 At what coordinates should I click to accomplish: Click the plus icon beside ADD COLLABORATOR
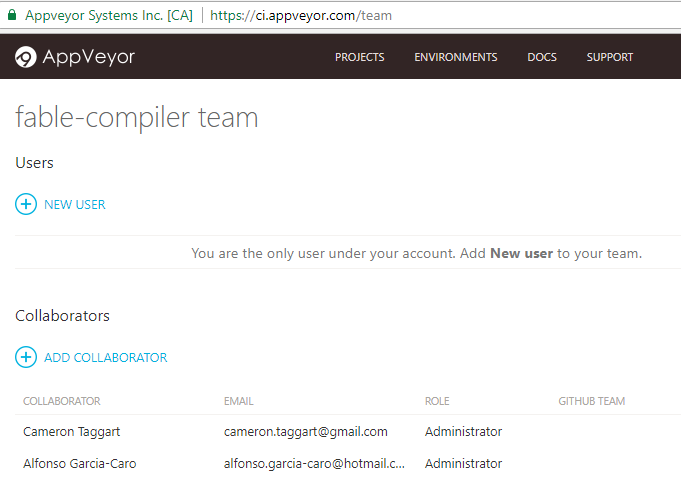coord(26,357)
